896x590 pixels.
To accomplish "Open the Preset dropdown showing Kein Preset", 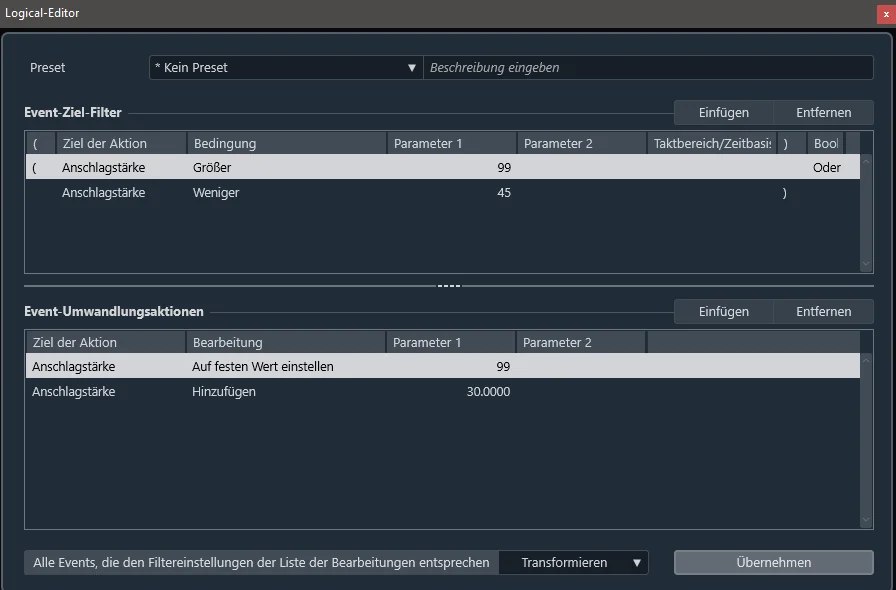I will (286, 67).
